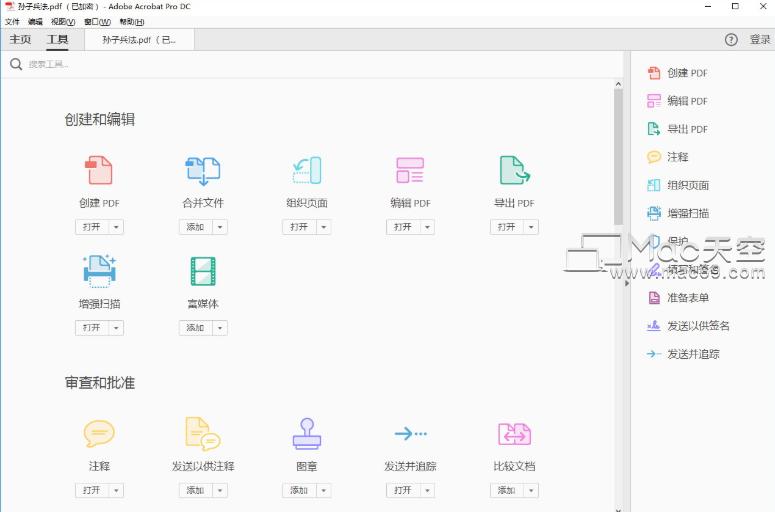Expand dropdown arrow under 合并文件
This screenshot has width=775, height=512.
tap(220, 227)
